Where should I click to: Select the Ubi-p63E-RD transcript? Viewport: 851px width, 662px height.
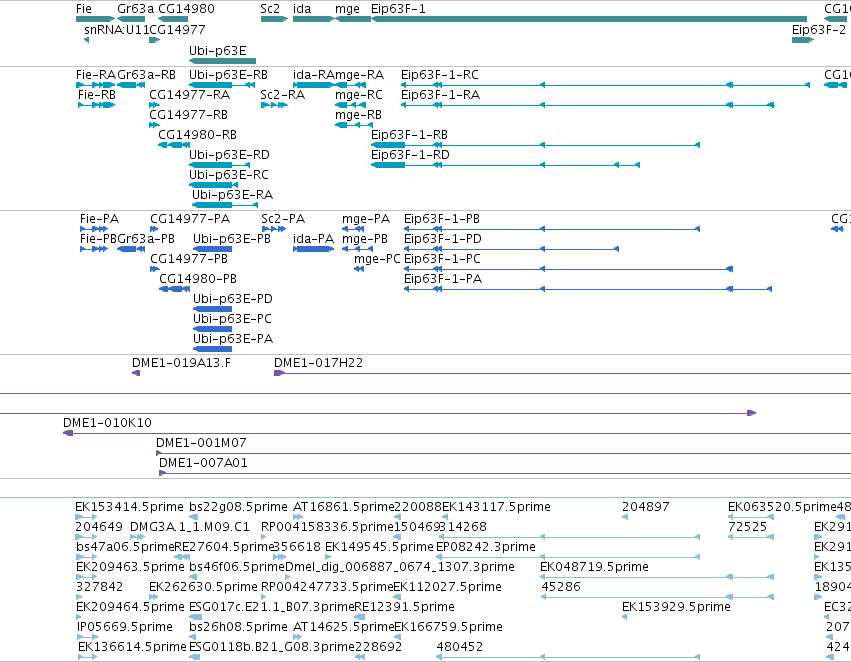pyautogui.click(x=219, y=165)
